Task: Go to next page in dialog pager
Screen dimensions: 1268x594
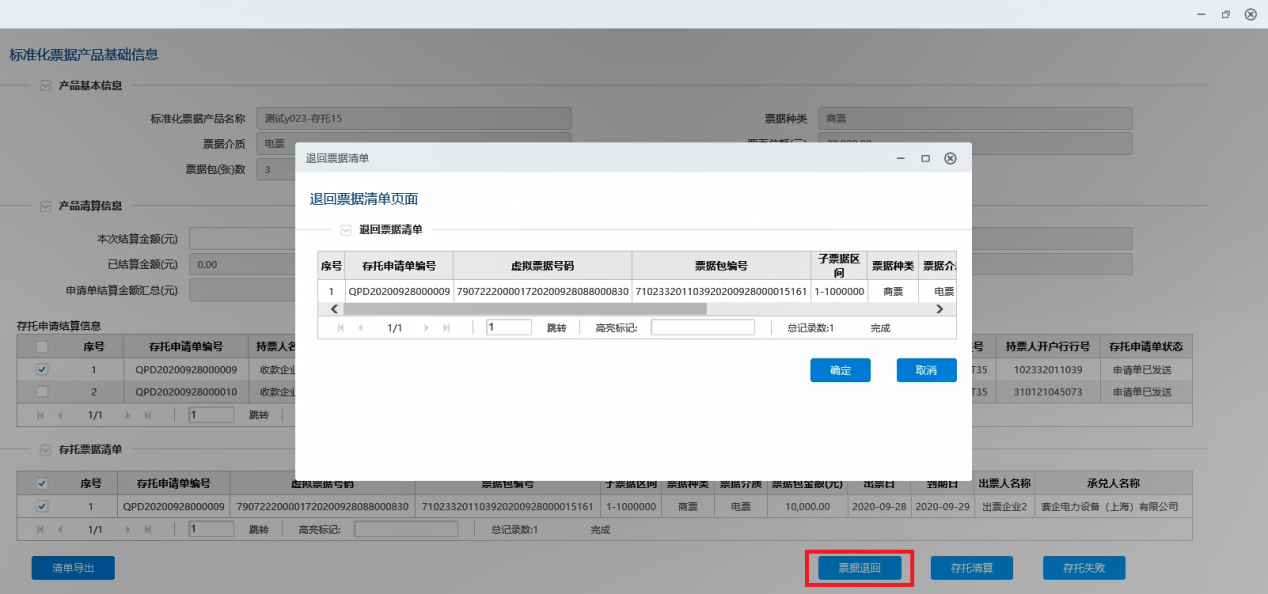Action: [x=427, y=328]
